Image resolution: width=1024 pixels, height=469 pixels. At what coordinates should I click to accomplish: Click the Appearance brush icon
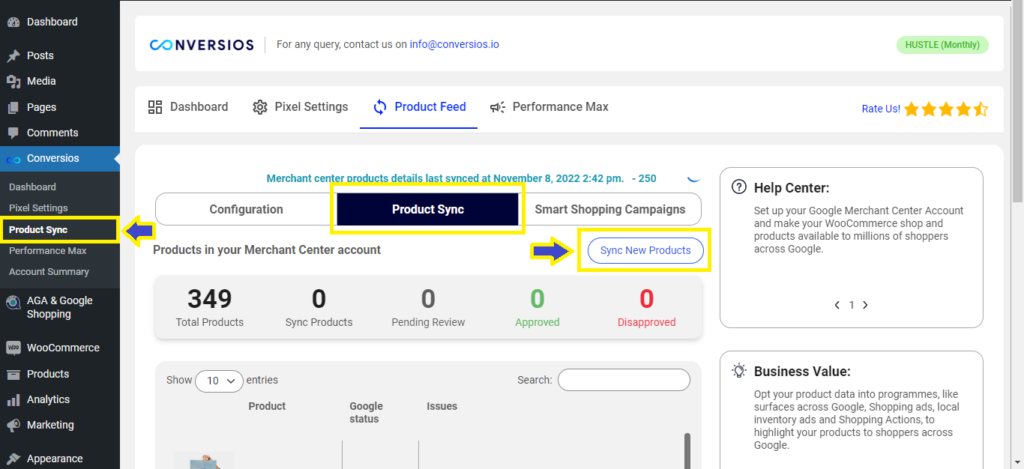click(x=13, y=459)
